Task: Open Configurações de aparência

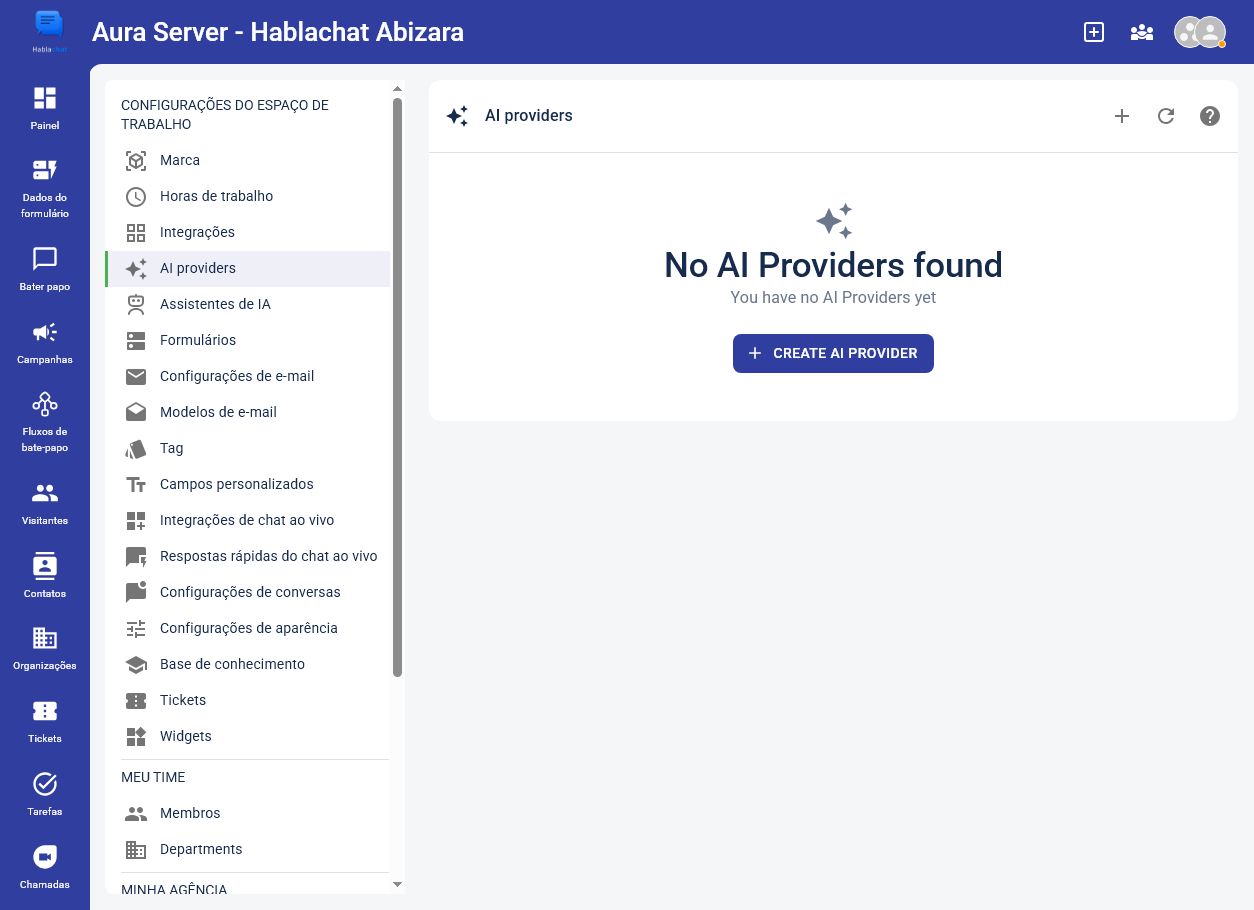Action: 248,628
